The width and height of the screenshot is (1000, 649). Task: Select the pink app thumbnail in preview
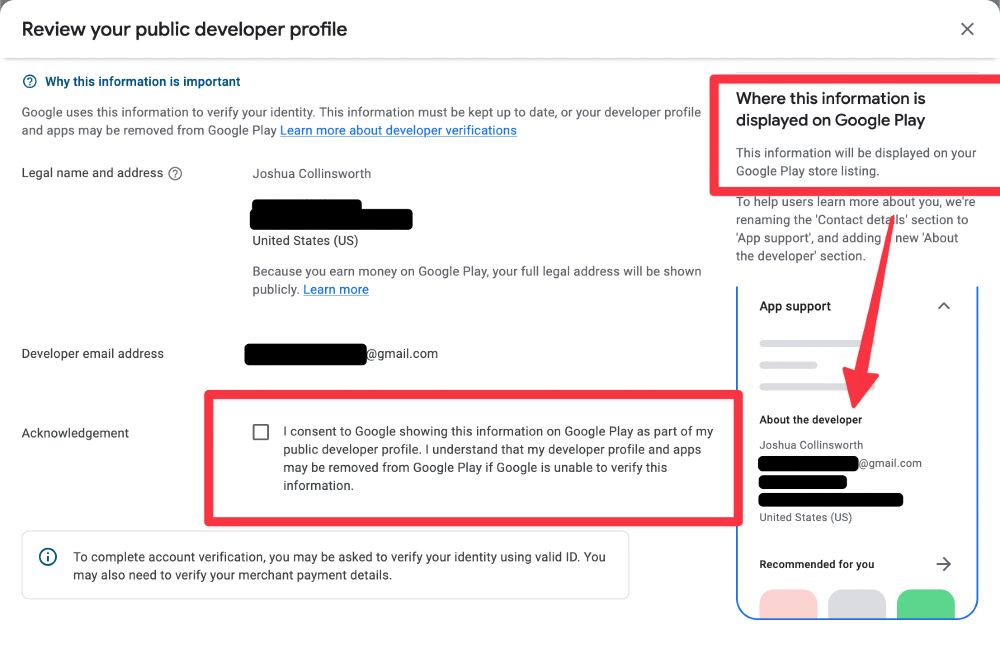pyautogui.click(x=788, y=604)
